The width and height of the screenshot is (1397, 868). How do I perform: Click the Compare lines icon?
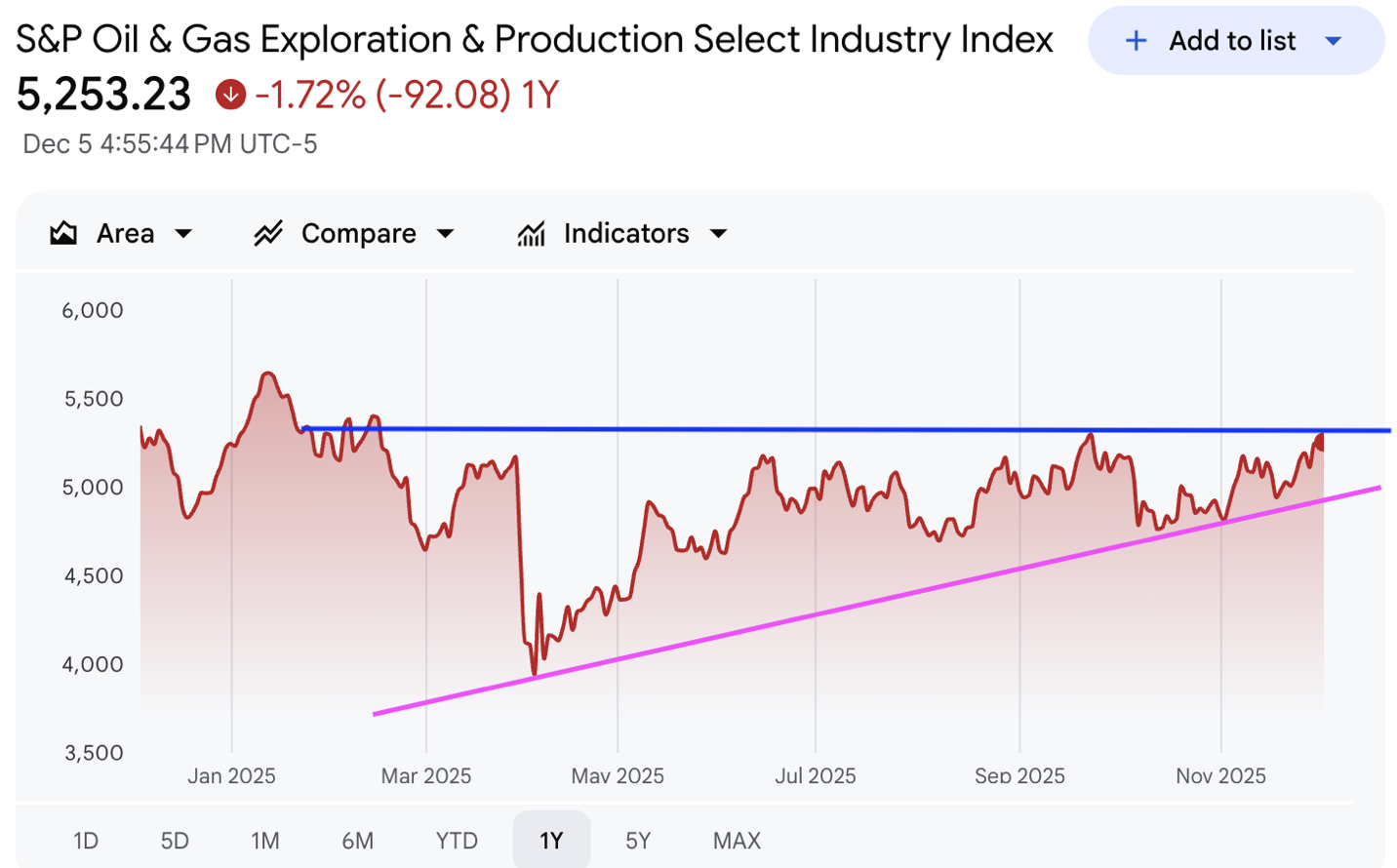(268, 233)
